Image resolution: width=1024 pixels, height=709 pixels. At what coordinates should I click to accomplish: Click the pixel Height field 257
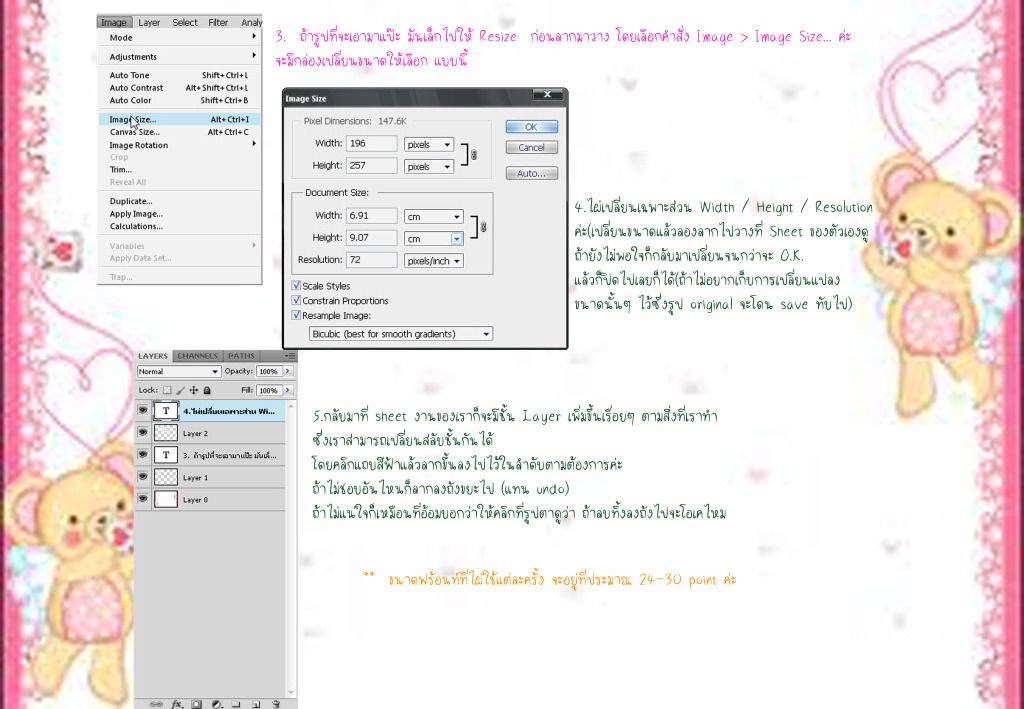[x=372, y=166]
